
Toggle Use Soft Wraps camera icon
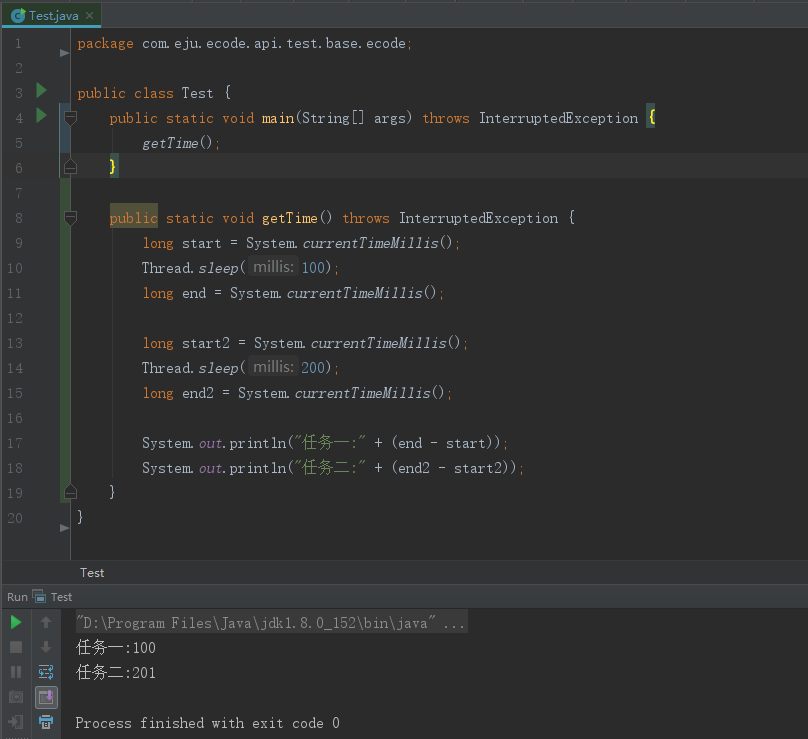[15, 697]
